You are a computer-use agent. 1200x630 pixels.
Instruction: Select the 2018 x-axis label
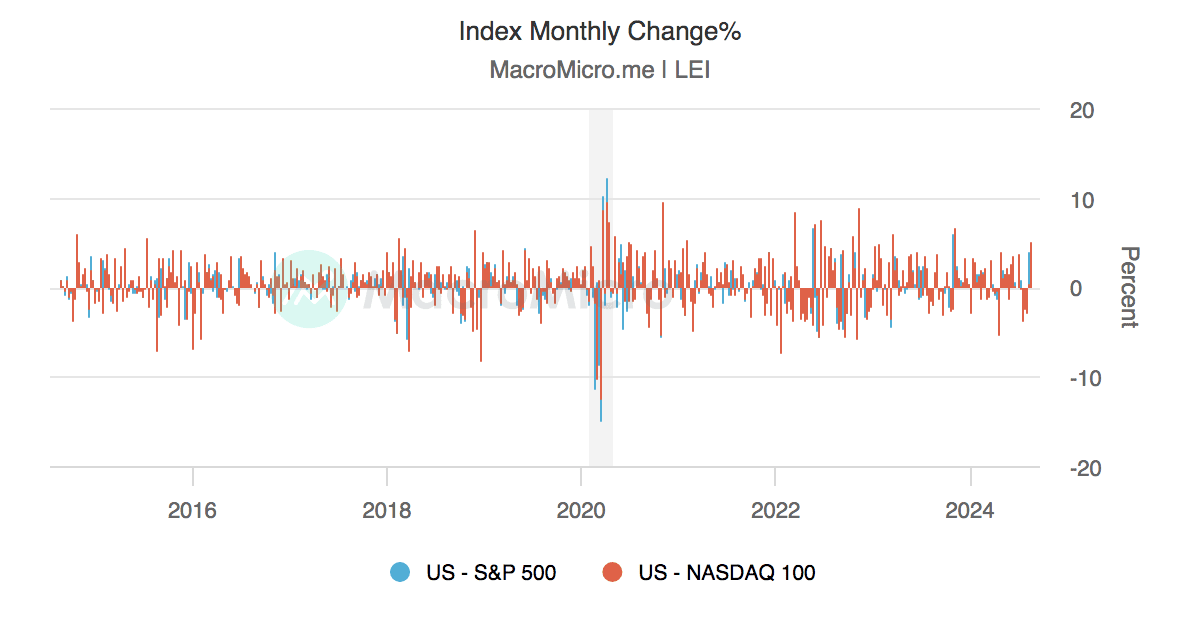coord(387,511)
